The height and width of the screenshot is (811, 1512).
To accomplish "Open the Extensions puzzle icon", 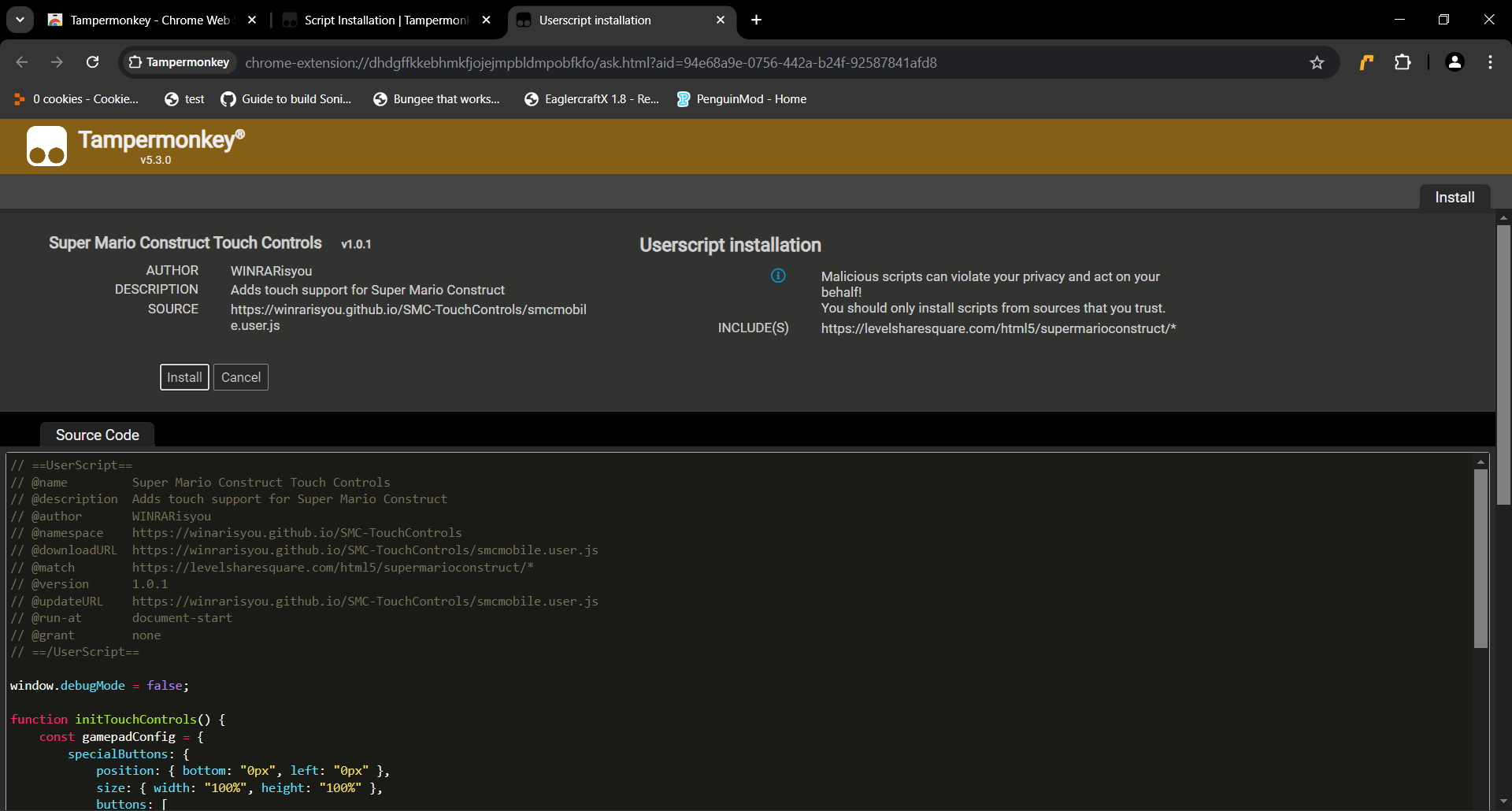I will tap(1403, 62).
